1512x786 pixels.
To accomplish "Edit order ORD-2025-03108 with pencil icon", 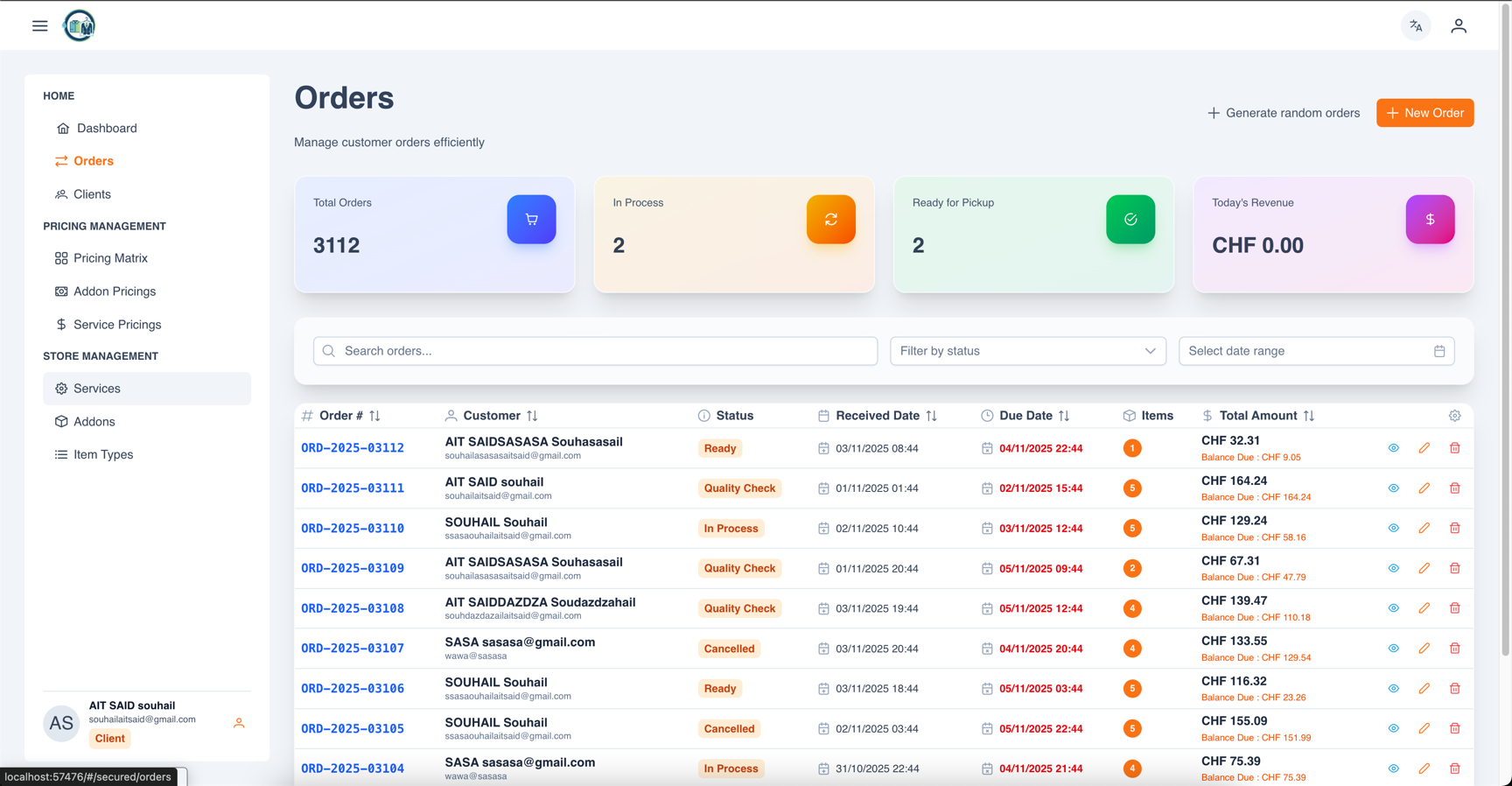I will pyautogui.click(x=1424, y=608).
